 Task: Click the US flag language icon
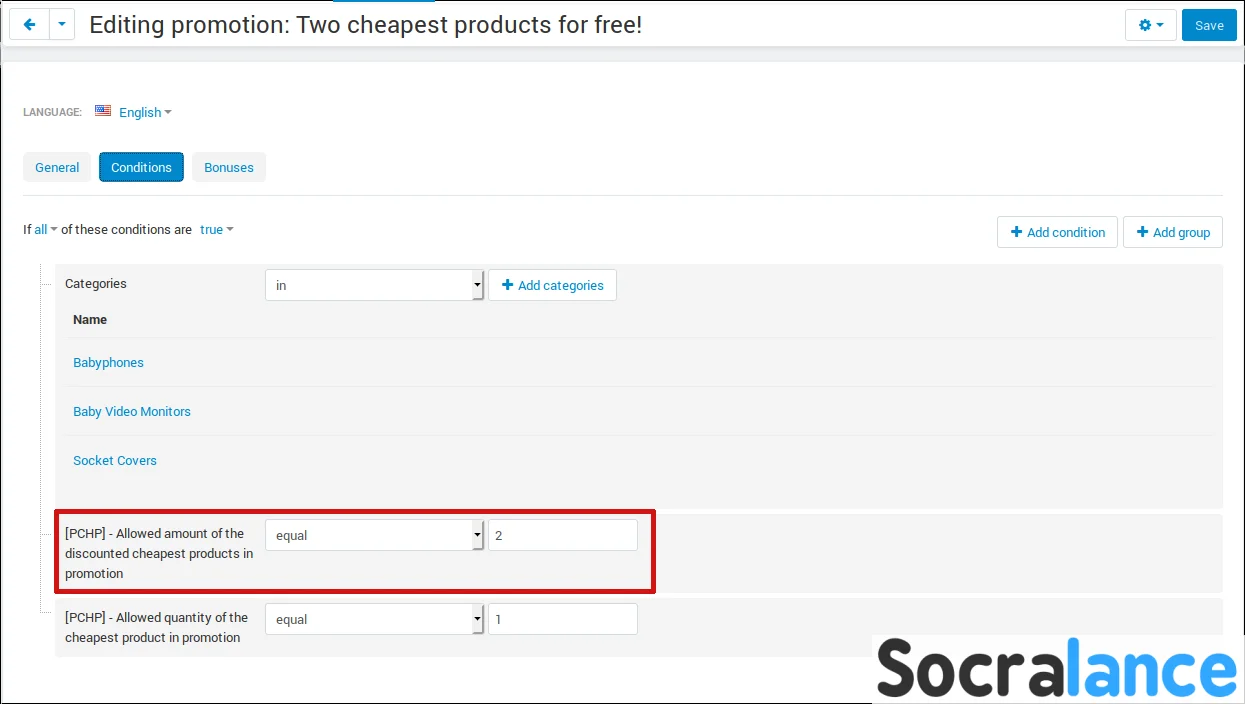click(x=103, y=111)
